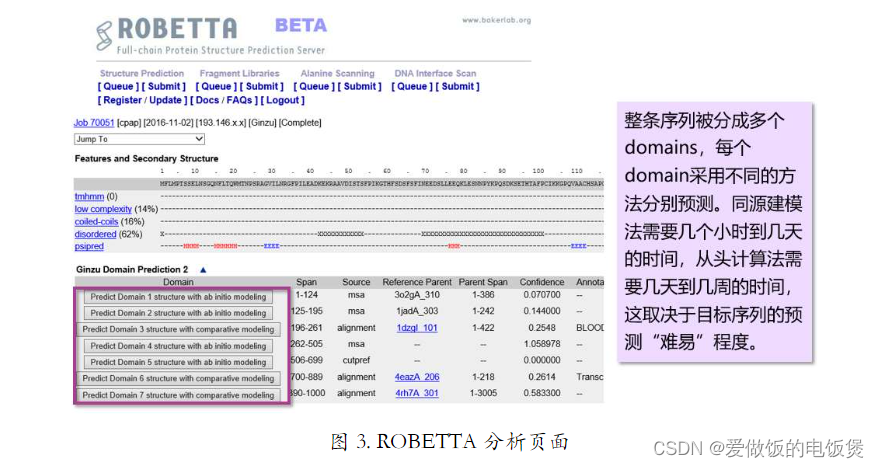Open reference parent 4eazA_206 link
Screen dimensions: 879x468
pyautogui.click(x=417, y=377)
